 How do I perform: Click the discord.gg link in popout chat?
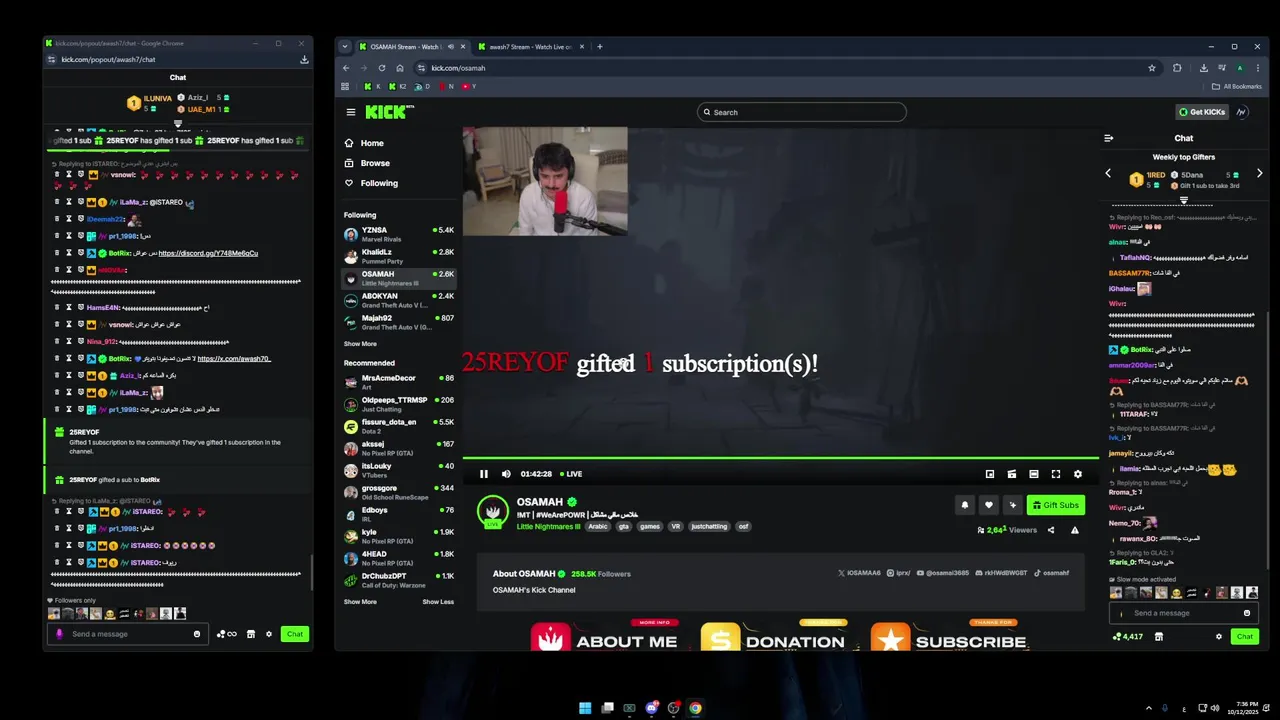pos(208,253)
